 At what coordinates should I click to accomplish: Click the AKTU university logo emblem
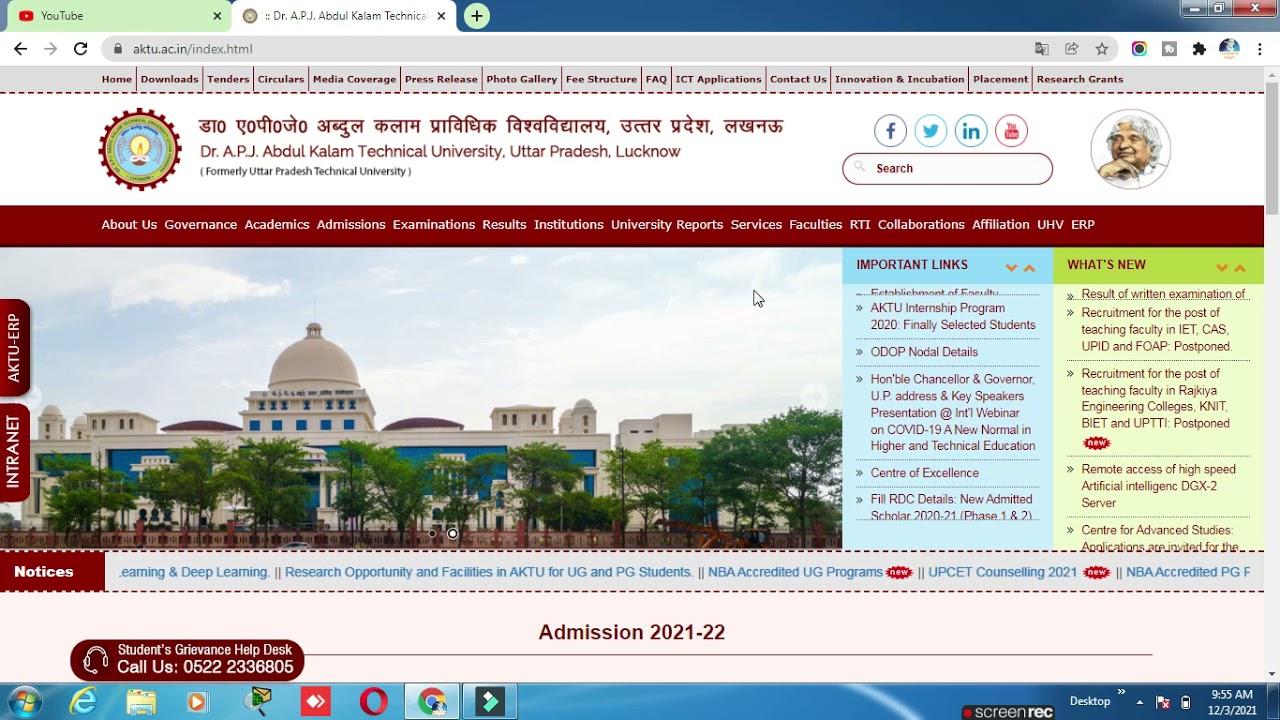click(140, 149)
